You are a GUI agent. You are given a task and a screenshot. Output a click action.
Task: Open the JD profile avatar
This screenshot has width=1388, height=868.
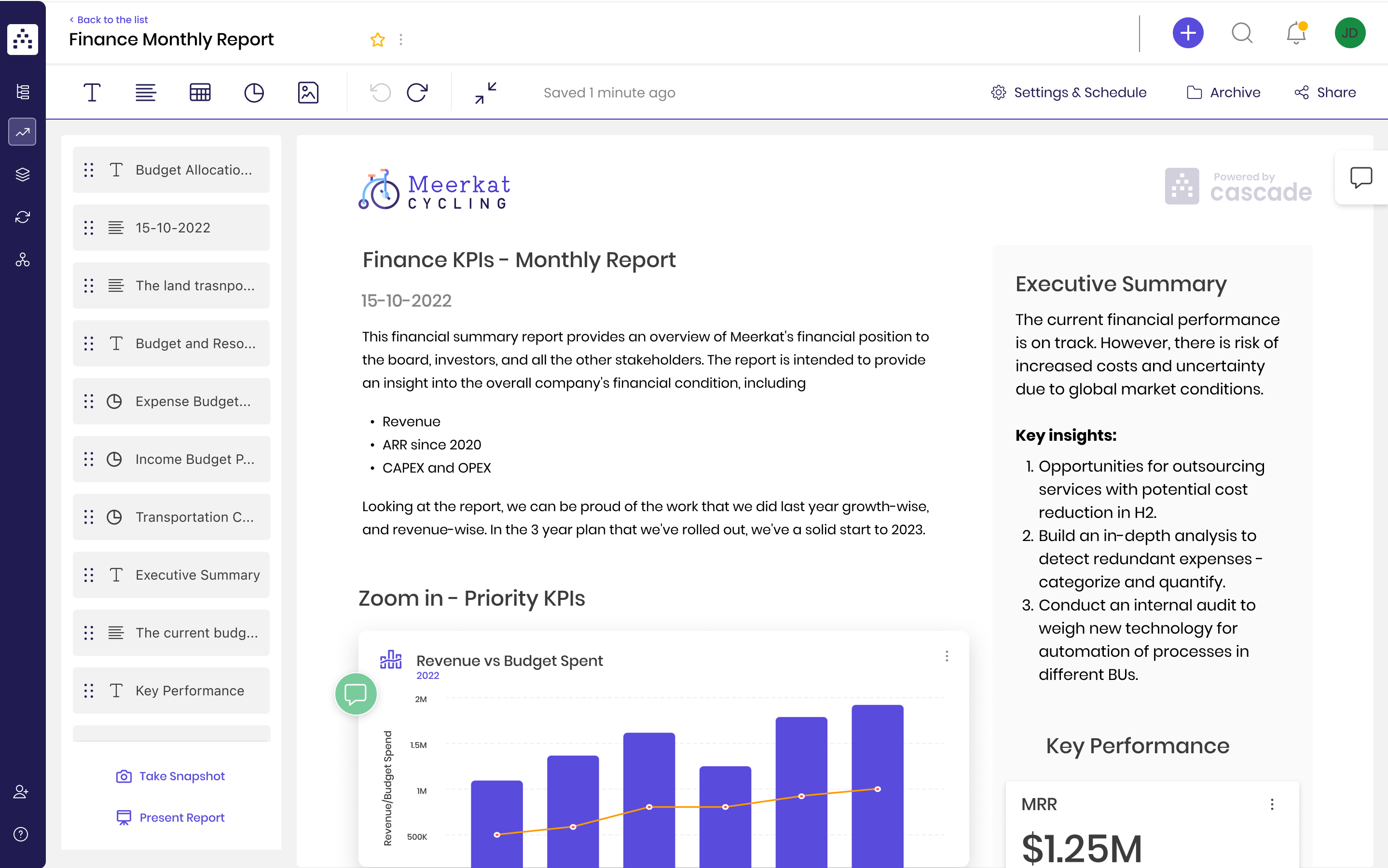click(1350, 33)
